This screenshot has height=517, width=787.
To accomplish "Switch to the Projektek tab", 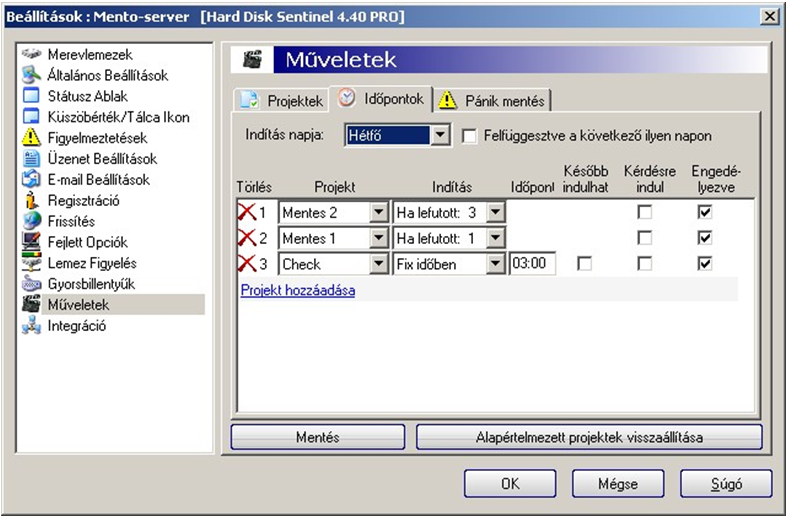I will [282, 101].
